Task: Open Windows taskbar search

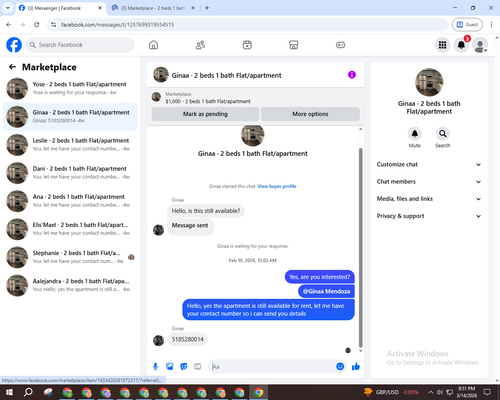Action: tap(28, 392)
